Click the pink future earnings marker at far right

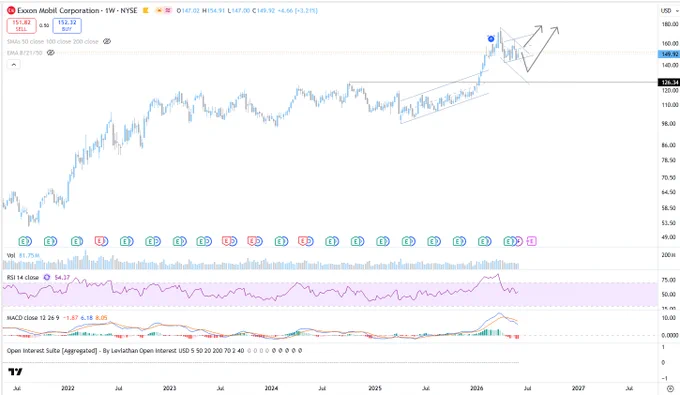(532, 241)
